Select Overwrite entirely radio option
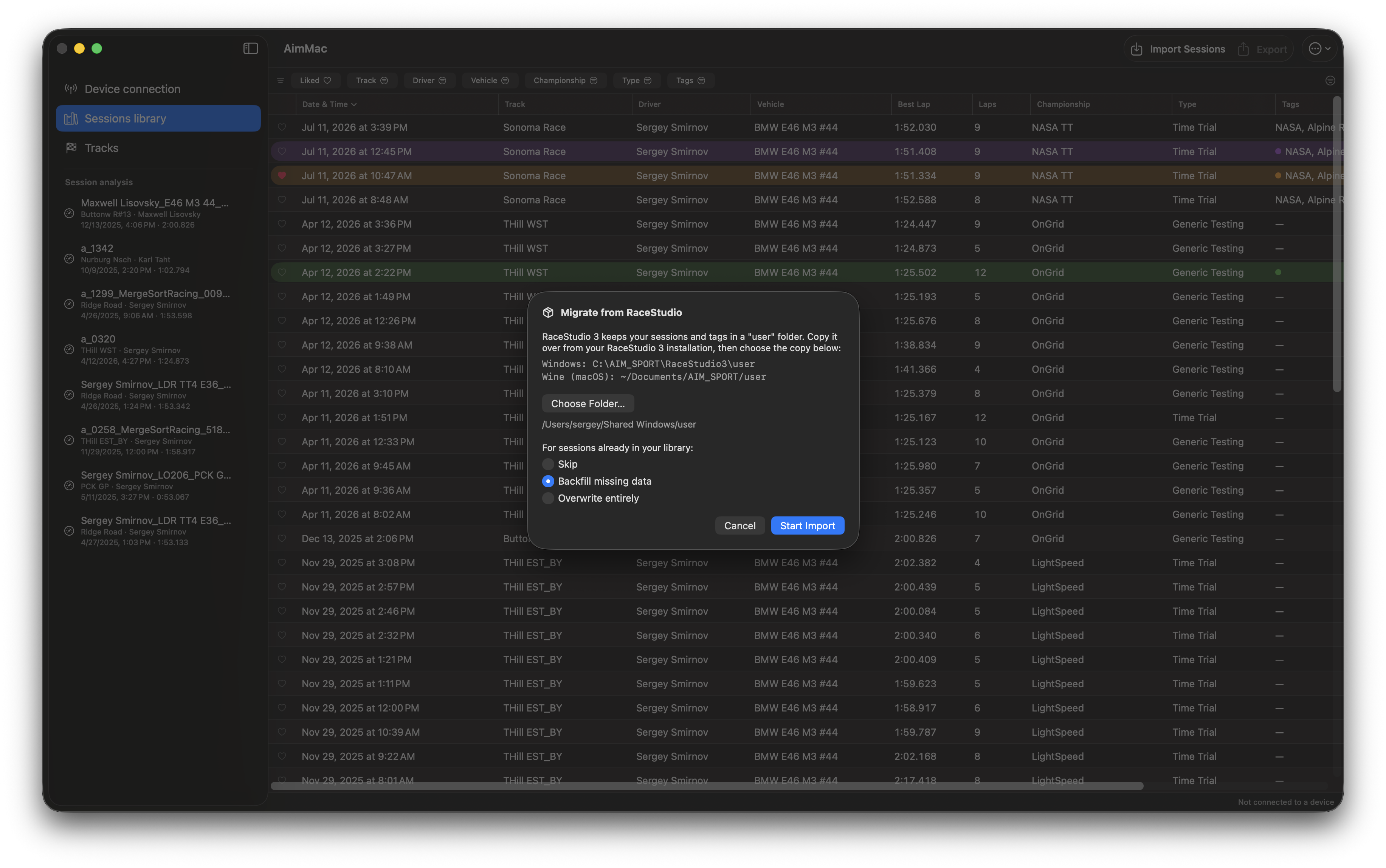Image resolution: width=1386 pixels, height=868 pixels. click(x=548, y=498)
